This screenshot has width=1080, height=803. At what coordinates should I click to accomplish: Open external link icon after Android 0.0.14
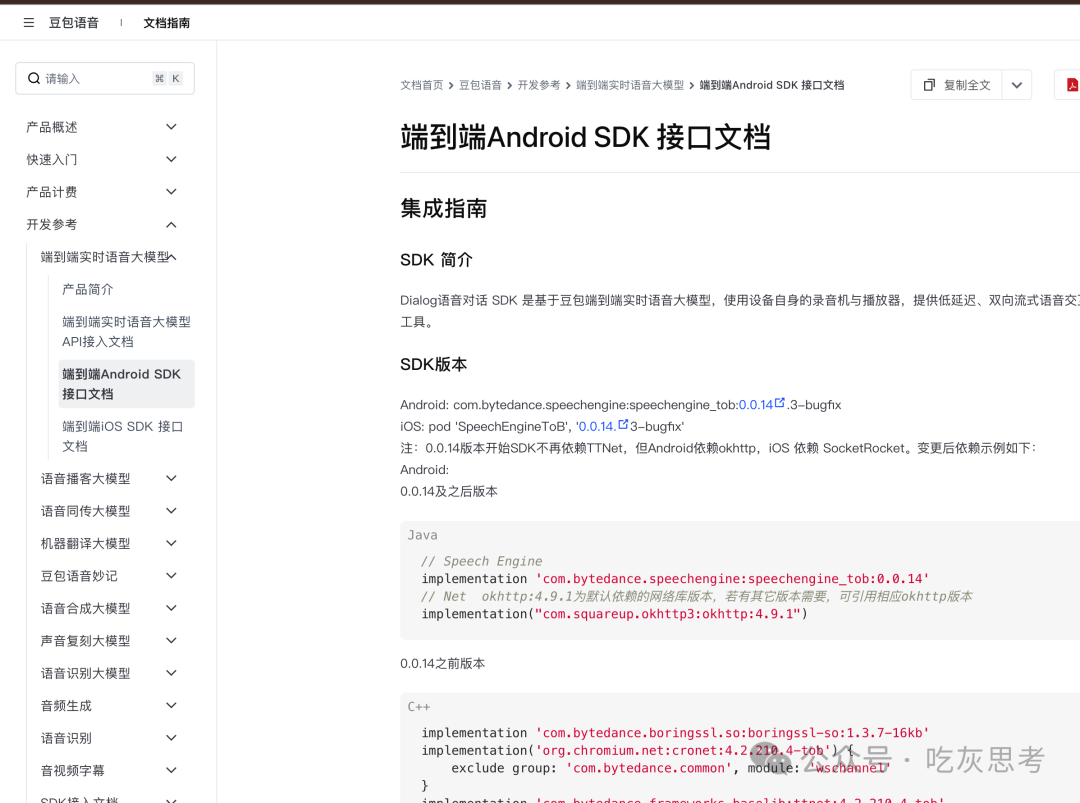point(780,403)
